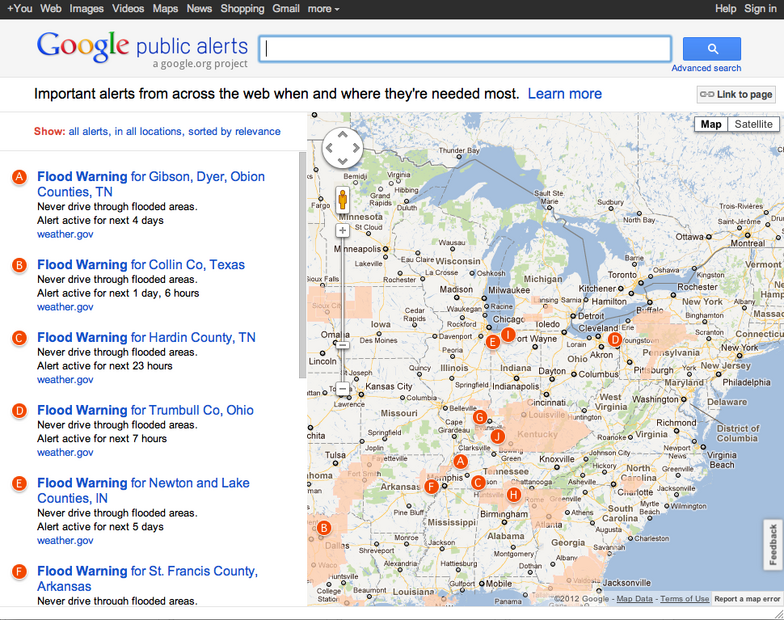Click the map zoom slider handle
This screenshot has height=620, width=784.
[x=342, y=345]
